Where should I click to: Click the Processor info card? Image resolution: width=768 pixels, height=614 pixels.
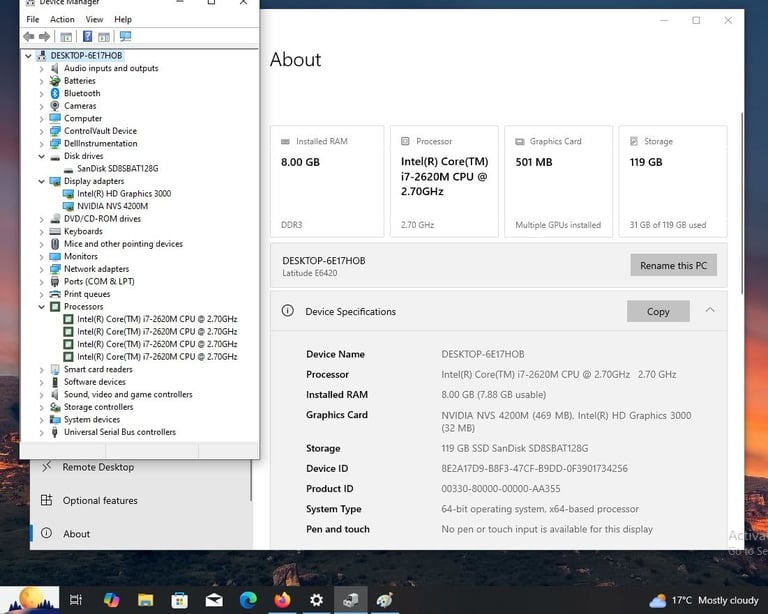[444, 181]
